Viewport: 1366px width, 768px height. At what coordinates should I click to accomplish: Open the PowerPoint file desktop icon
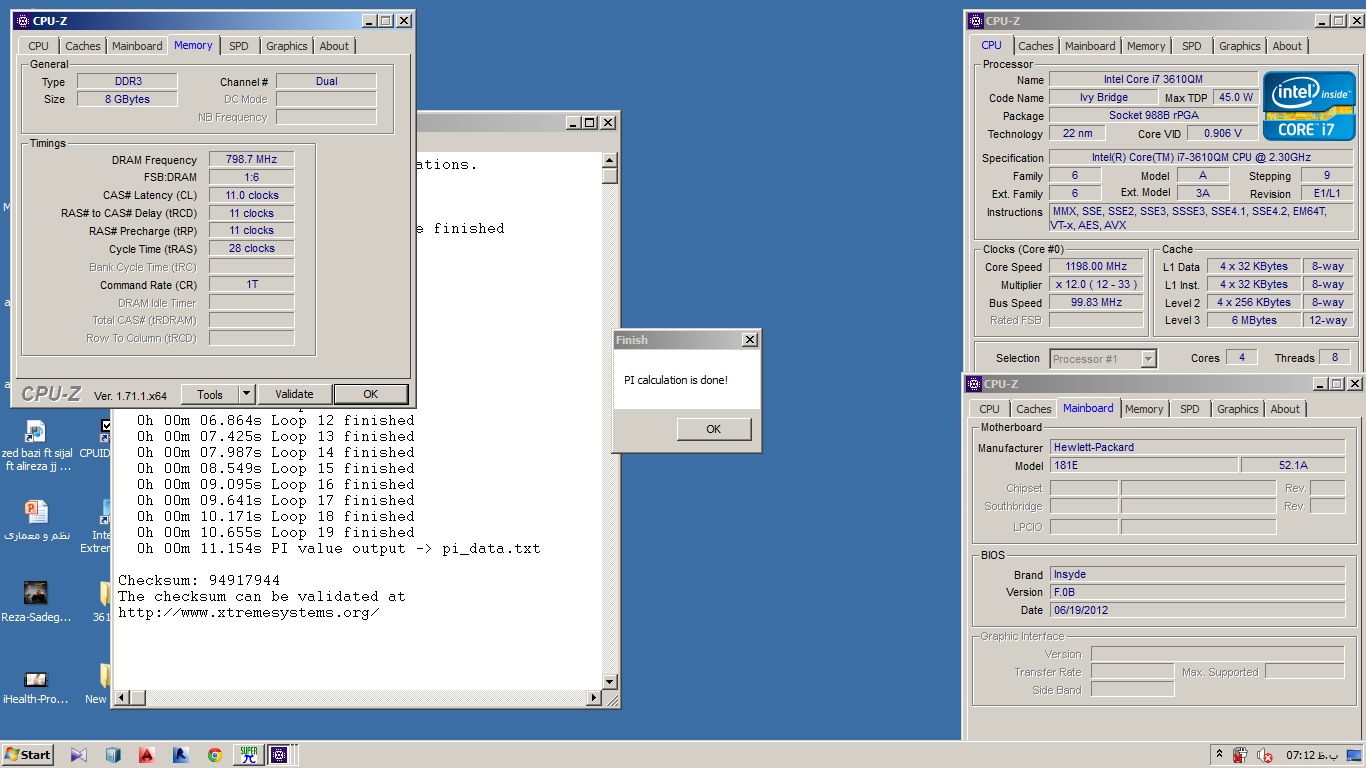pos(37,520)
